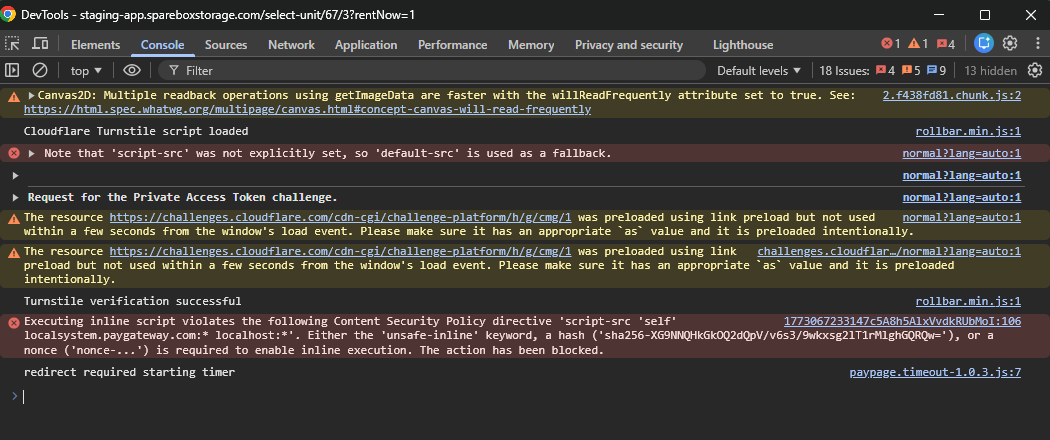Image resolution: width=1050 pixels, height=440 pixels.
Task: Open the top JavaScript context dropdown
Action: coord(86,70)
